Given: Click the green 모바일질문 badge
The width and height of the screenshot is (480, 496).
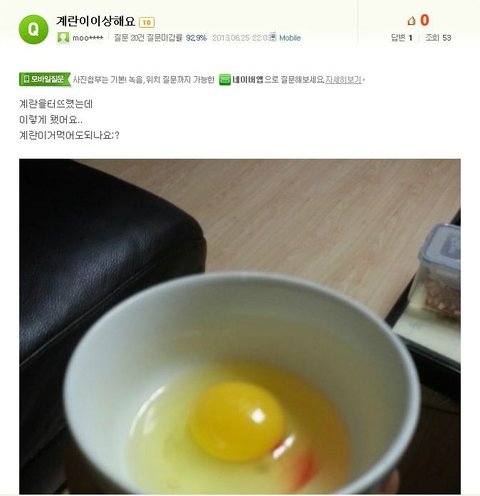Looking at the screenshot, I should 45,79.
